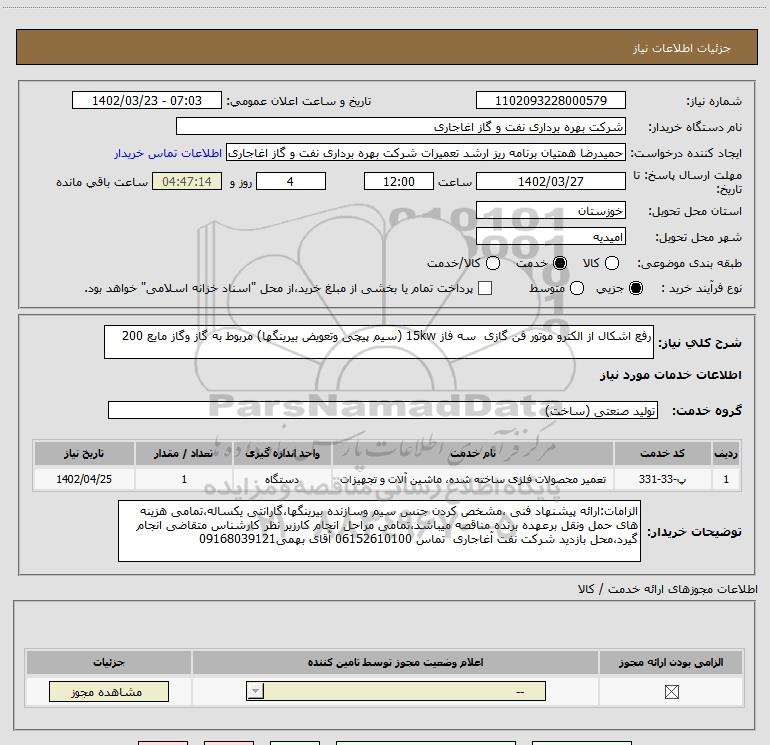The width and height of the screenshot is (770, 745).
Task: Click the واحد اندازه گیری column header
Action: 282,453
